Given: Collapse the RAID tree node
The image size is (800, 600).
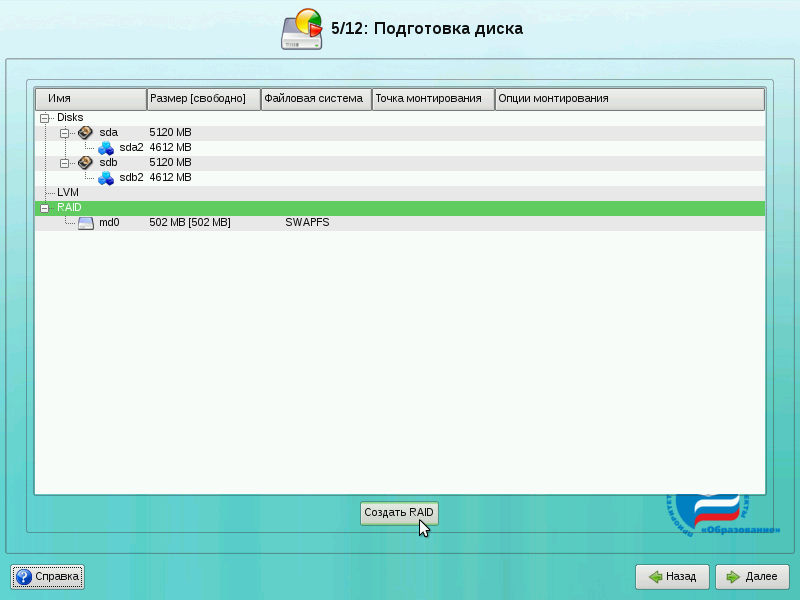Looking at the screenshot, I should pyautogui.click(x=44, y=207).
